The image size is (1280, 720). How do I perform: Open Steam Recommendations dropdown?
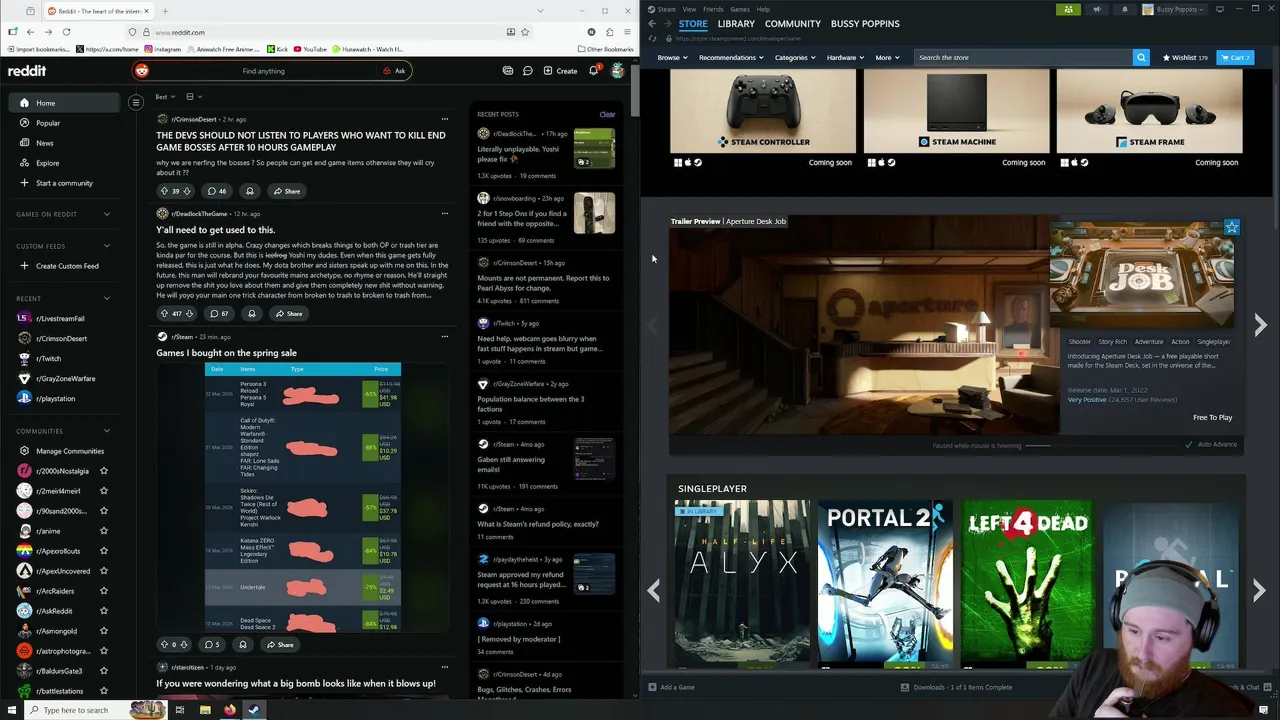click(731, 57)
